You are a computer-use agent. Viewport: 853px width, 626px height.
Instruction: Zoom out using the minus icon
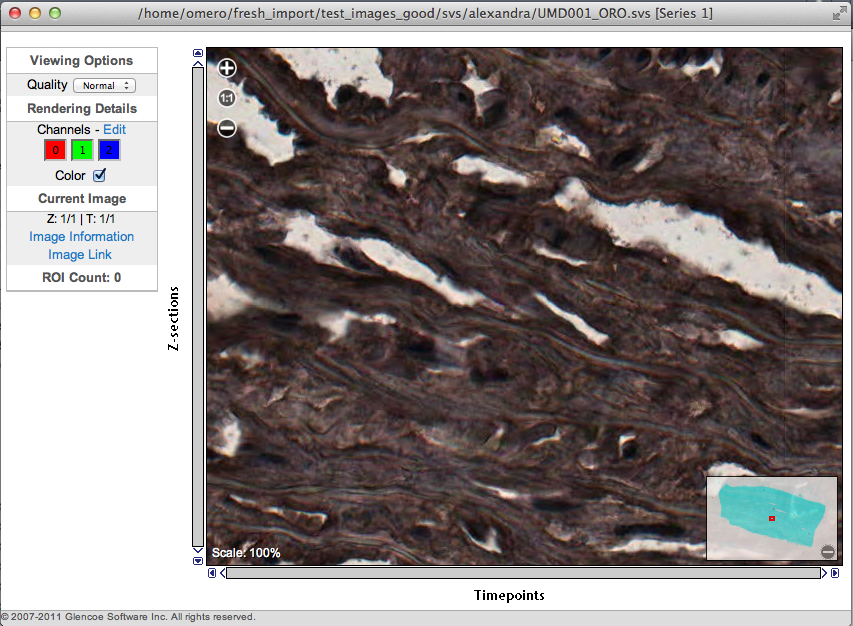(227, 128)
